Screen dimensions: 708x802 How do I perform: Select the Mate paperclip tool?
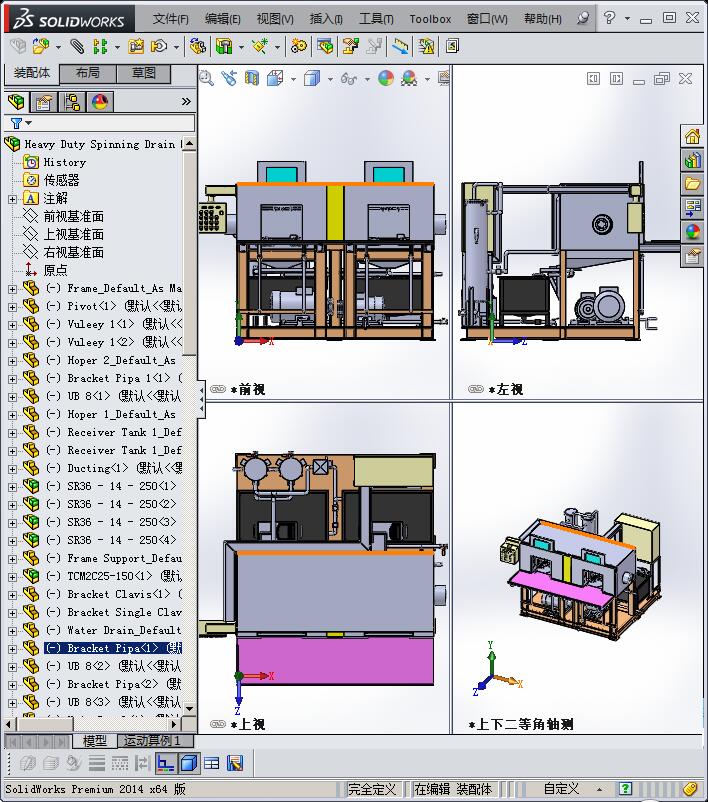tap(77, 47)
